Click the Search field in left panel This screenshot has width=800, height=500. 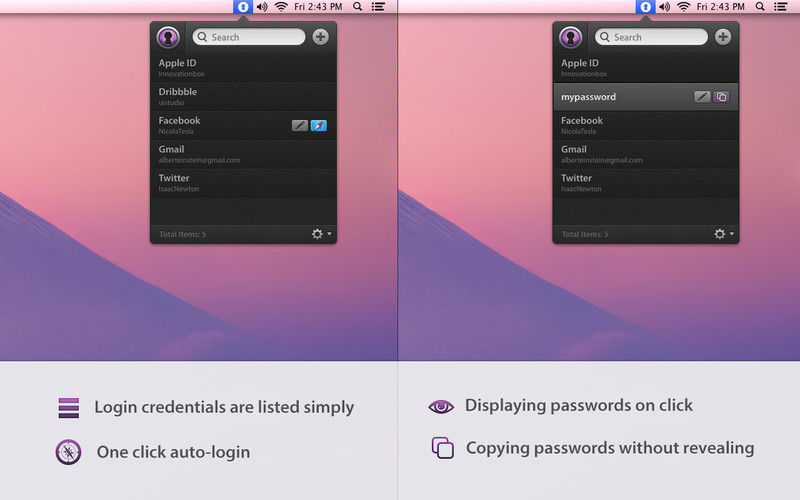click(249, 37)
